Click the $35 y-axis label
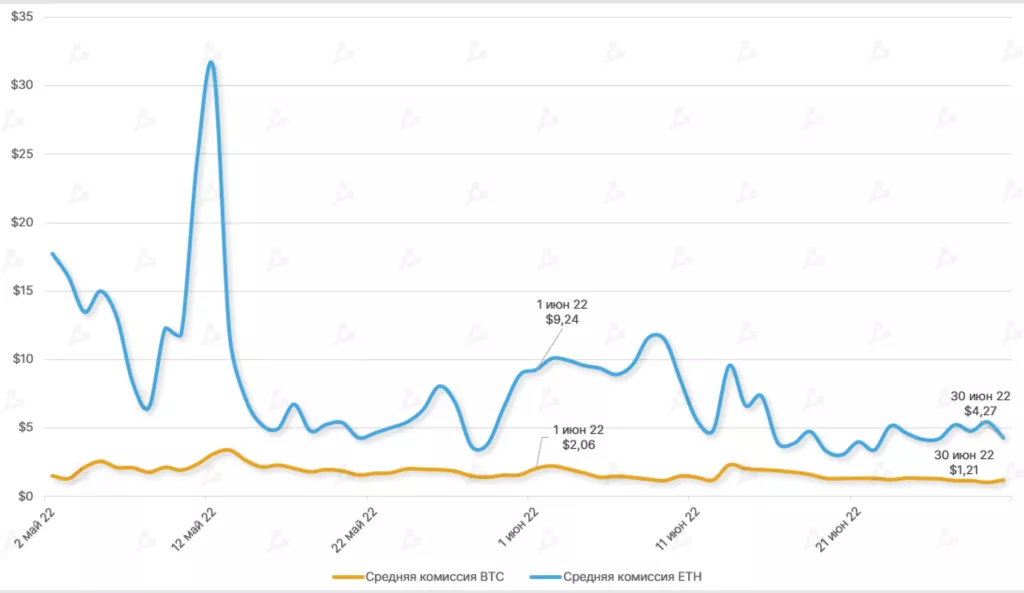The image size is (1024, 593). pos(21,17)
